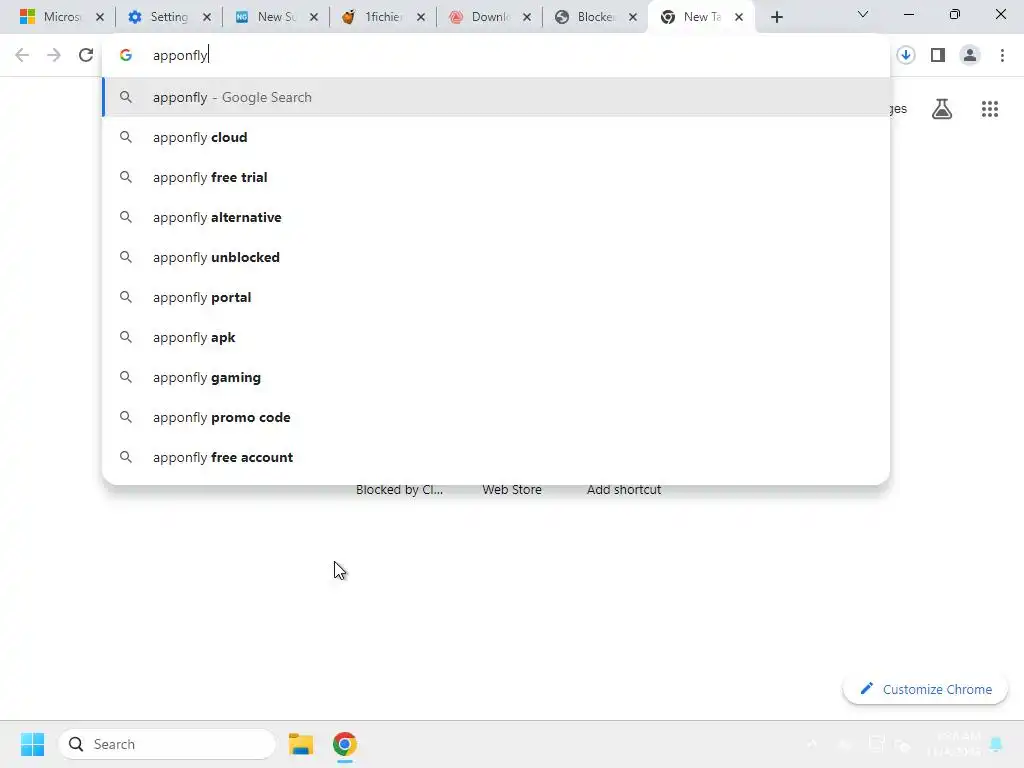Select the 'apponfly cloud' suggestion

[496, 137]
